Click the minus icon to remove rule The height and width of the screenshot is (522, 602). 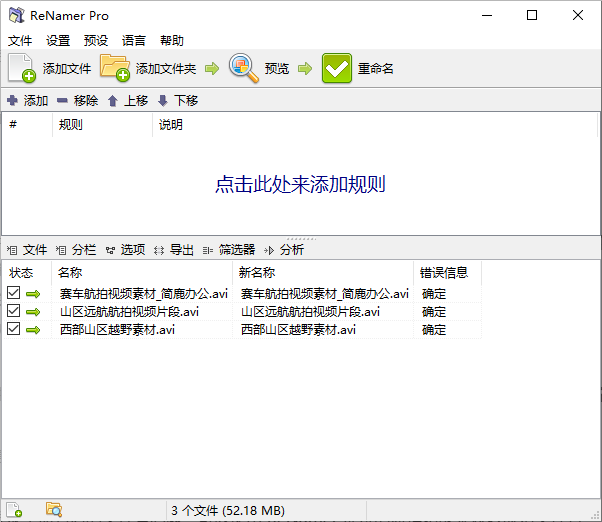(62, 101)
